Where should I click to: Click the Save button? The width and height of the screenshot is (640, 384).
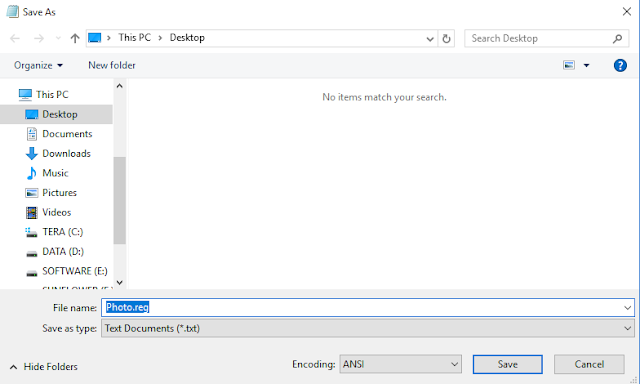[508, 364]
